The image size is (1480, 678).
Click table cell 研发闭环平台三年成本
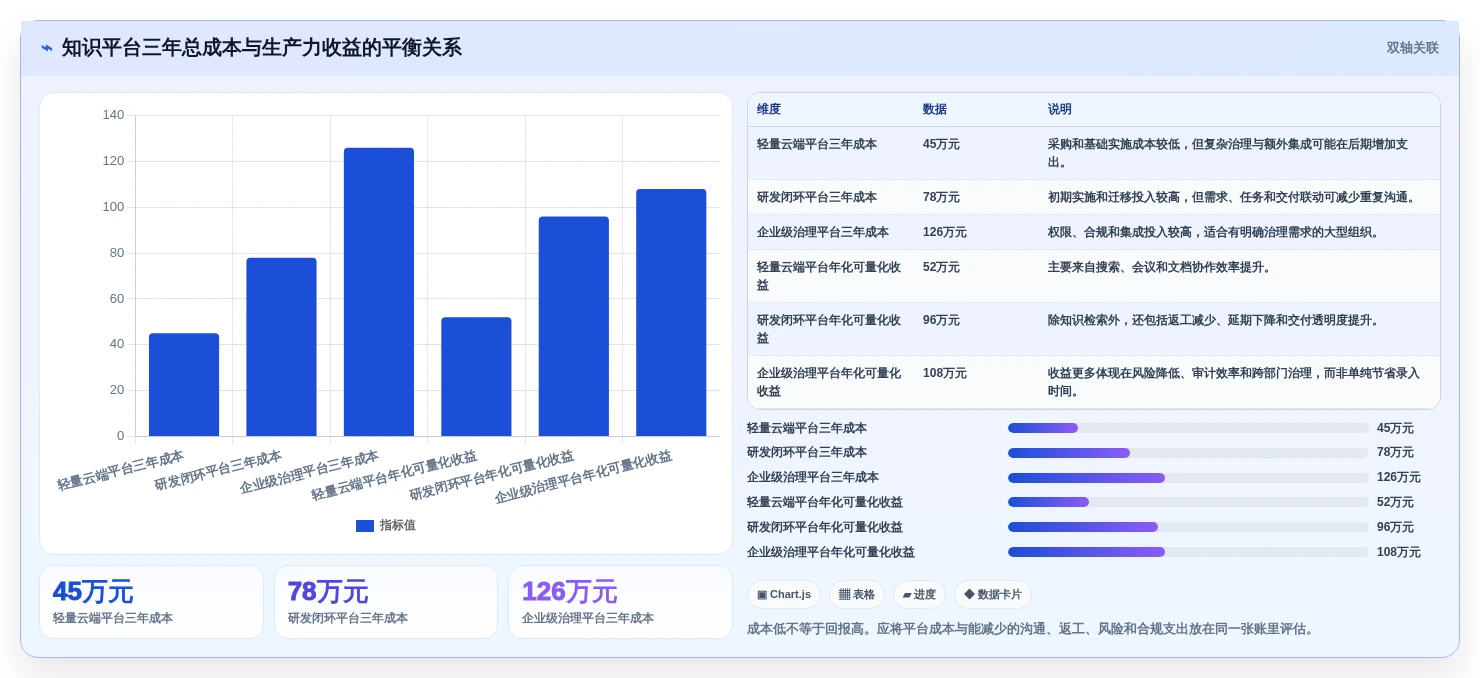click(x=817, y=197)
